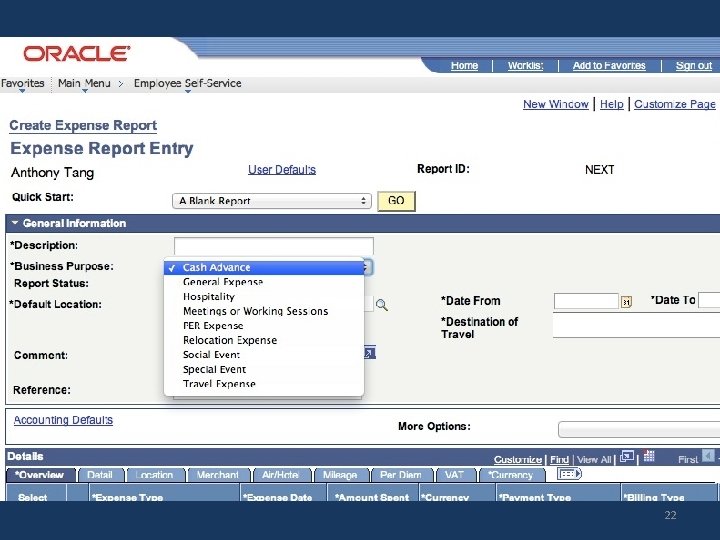720x540 pixels.
Task: Click the show all columns tab icon
Action: point(569,473)
